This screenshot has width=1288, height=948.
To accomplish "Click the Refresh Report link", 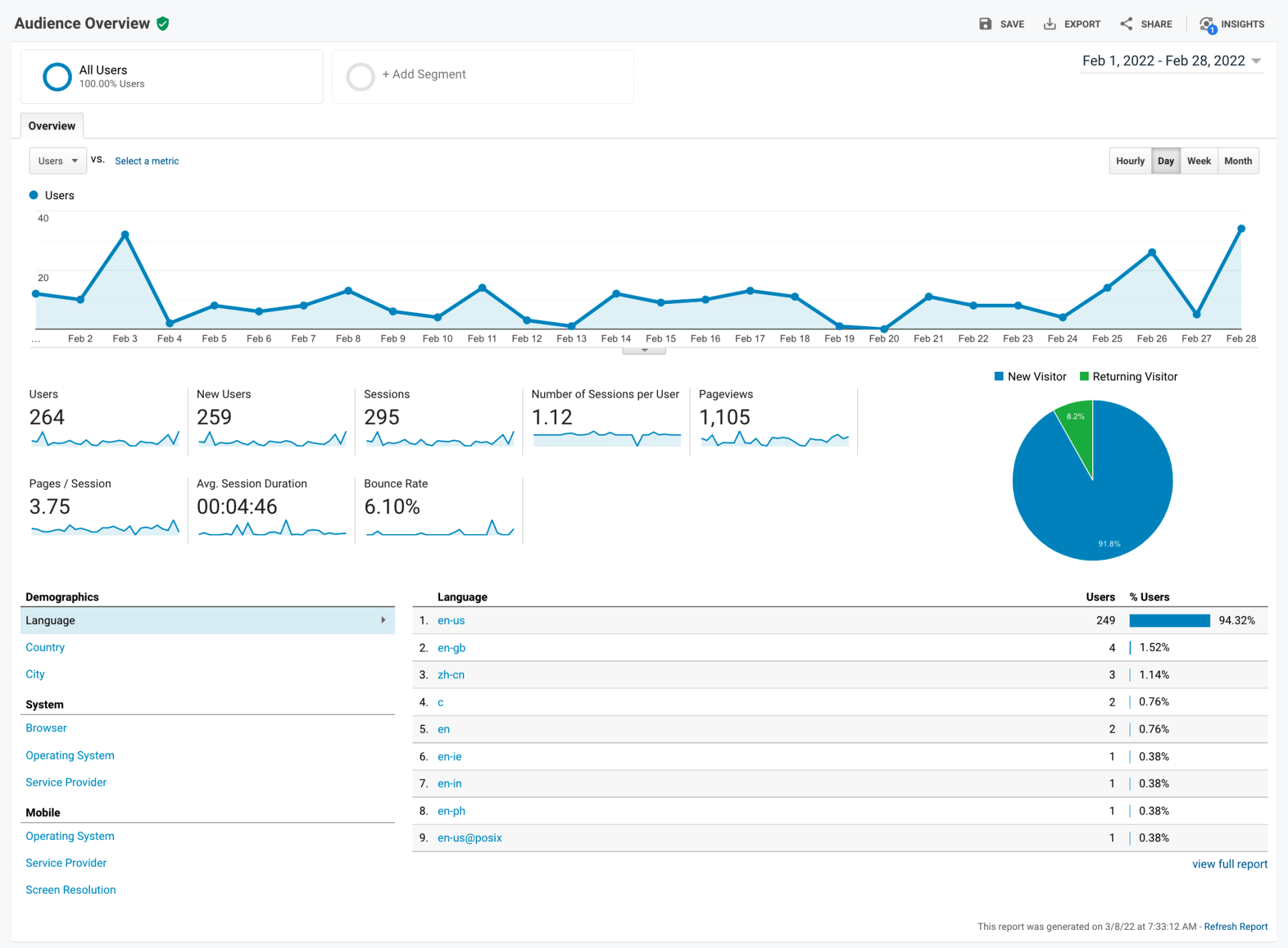I will click(1235, 927).
